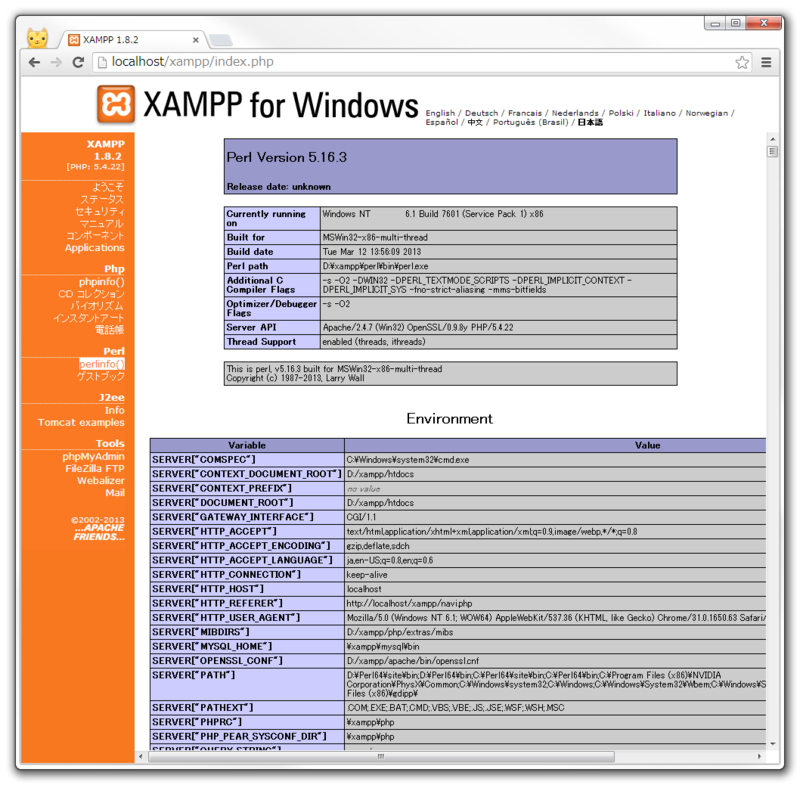
Task: Click the browser forward arrow
Action: 56,62
